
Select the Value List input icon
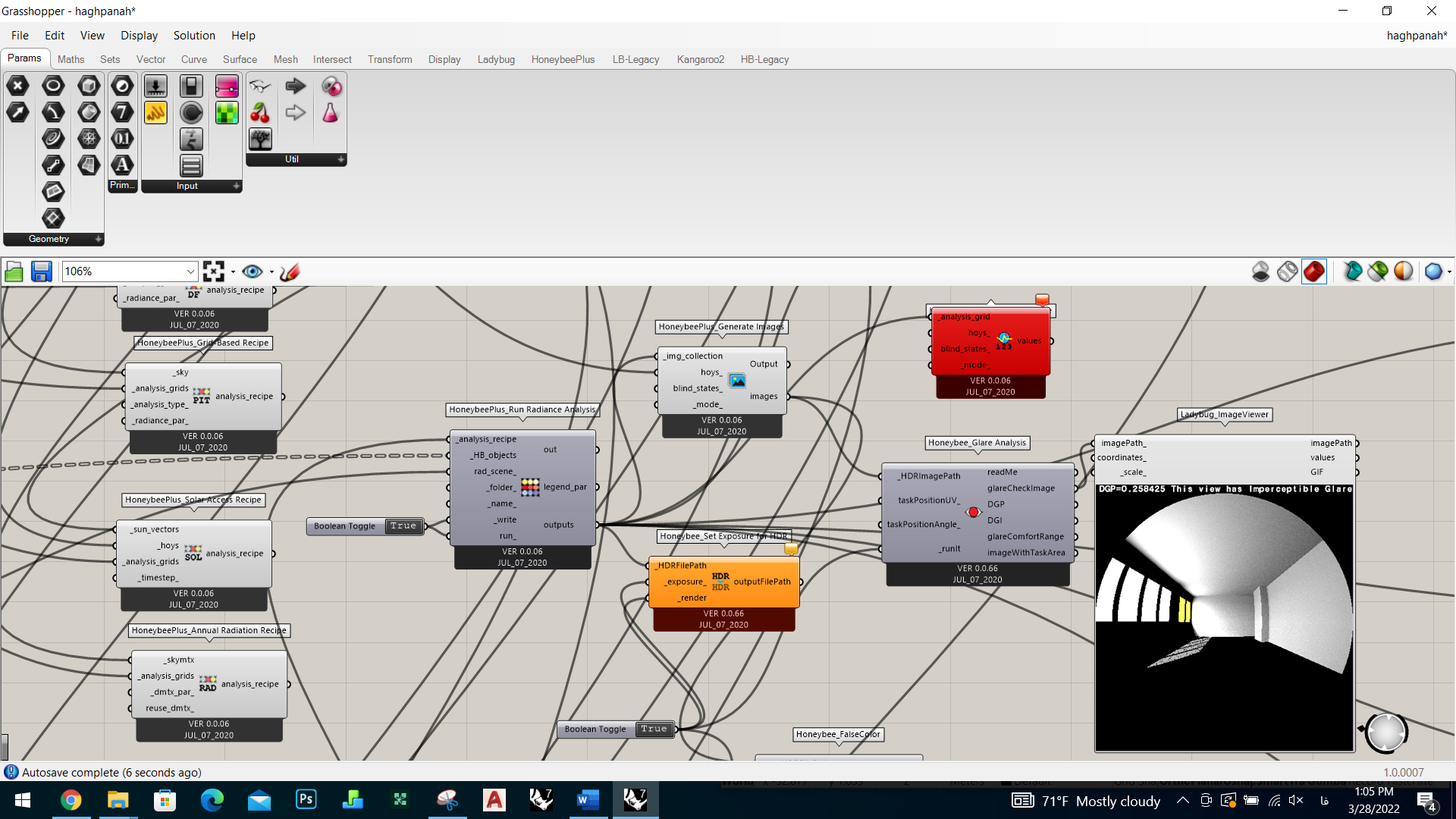[x=191, y=165]
